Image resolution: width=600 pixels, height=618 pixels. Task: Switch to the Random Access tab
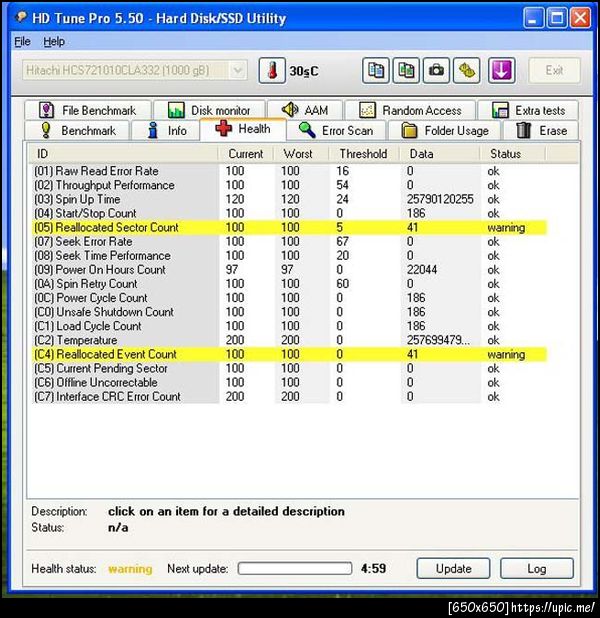pyautogui.click(x=410, y=110)
